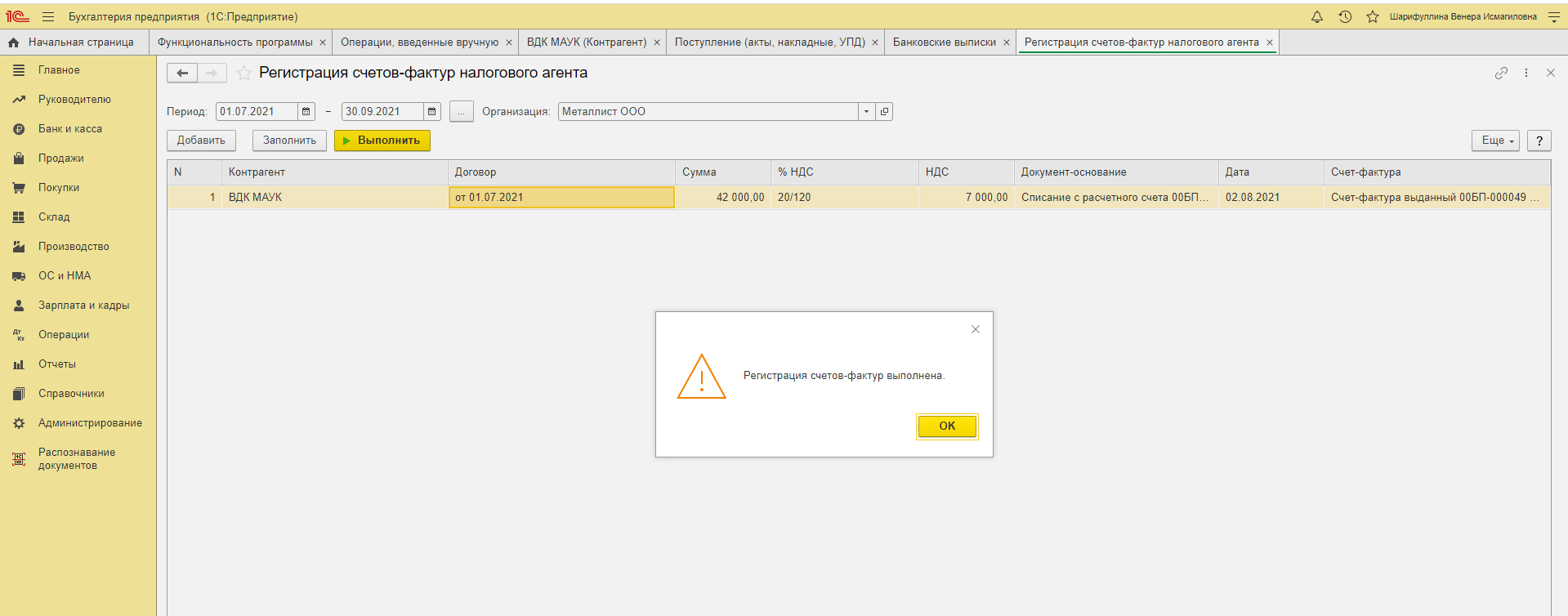Go forward with the right arrow button
Screen dimensions: 1568x616
coord(212,73)
